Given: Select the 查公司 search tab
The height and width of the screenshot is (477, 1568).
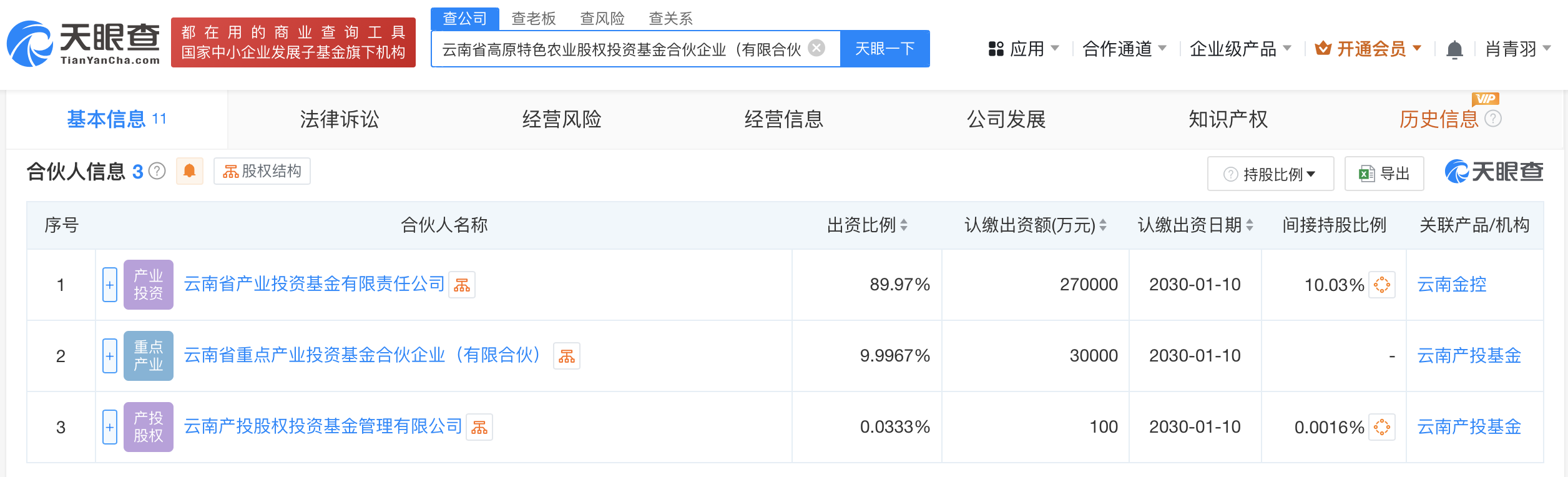Looking at the screenshot, I should click(465, 18).
